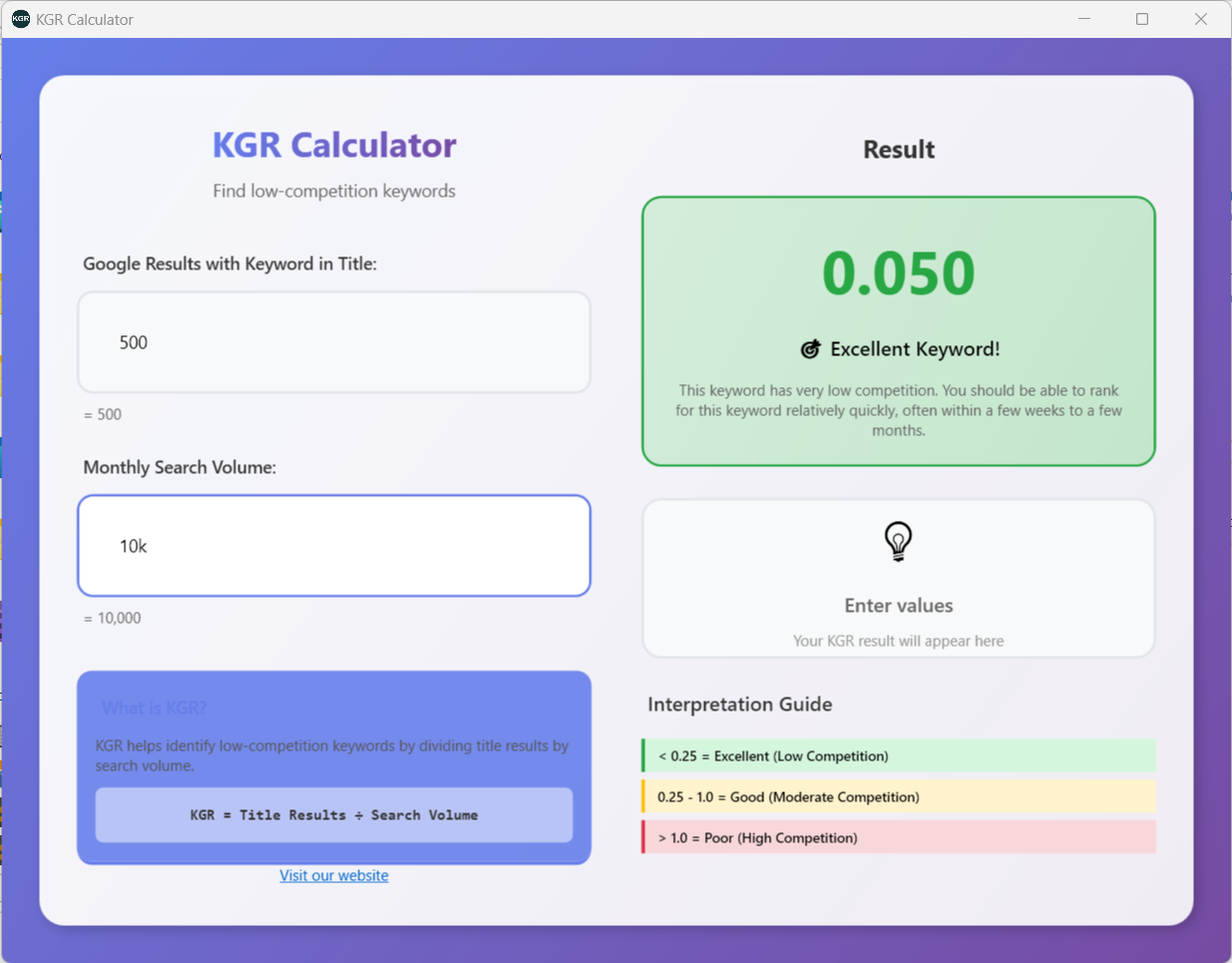This screenshot has width=1232, height=963.
Task: Maximize the KGR Calculator window
Action: [x=1142, y=19]
